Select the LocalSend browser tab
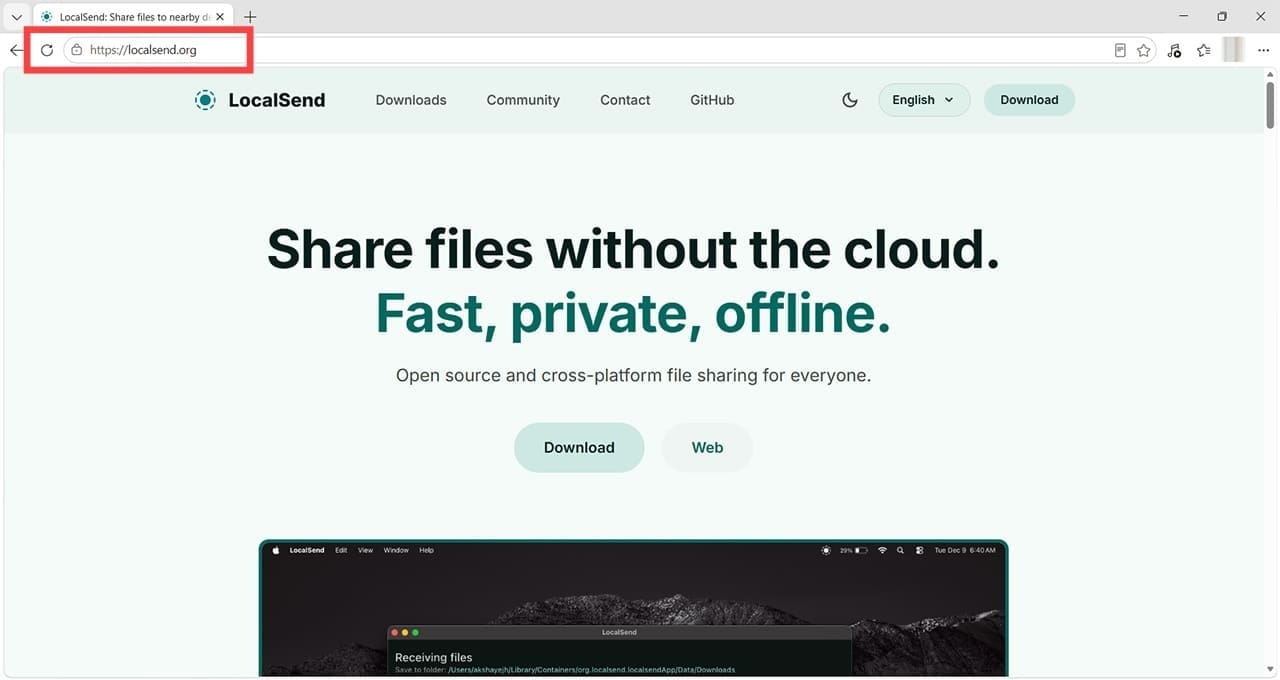 [x=132, y=17]
